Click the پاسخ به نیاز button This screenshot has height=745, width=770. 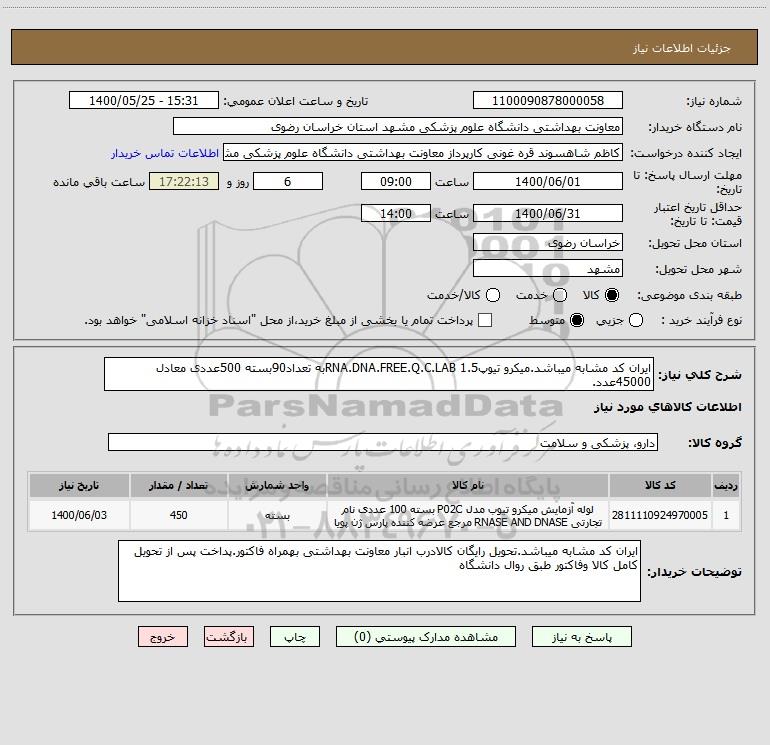pyautogui.click(x=581, y=637)
